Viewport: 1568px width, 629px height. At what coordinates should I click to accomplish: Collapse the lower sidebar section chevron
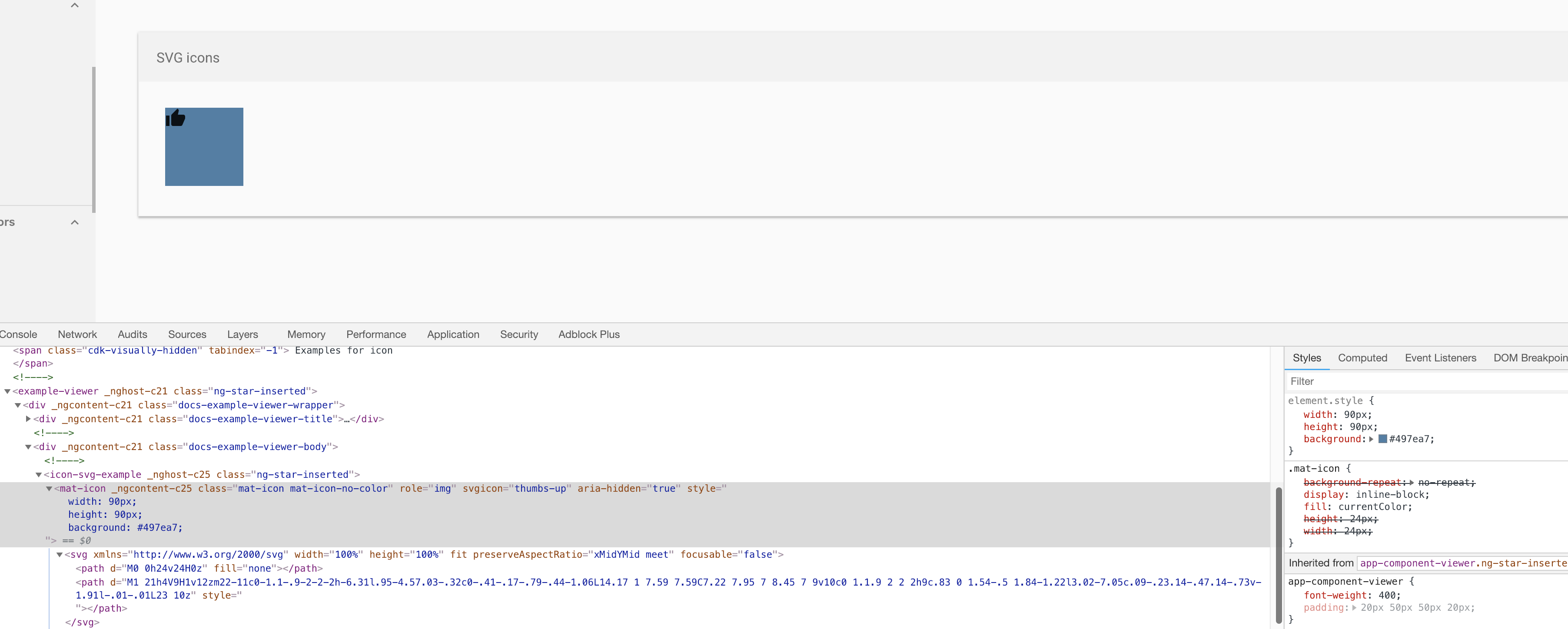coord(75,223)
